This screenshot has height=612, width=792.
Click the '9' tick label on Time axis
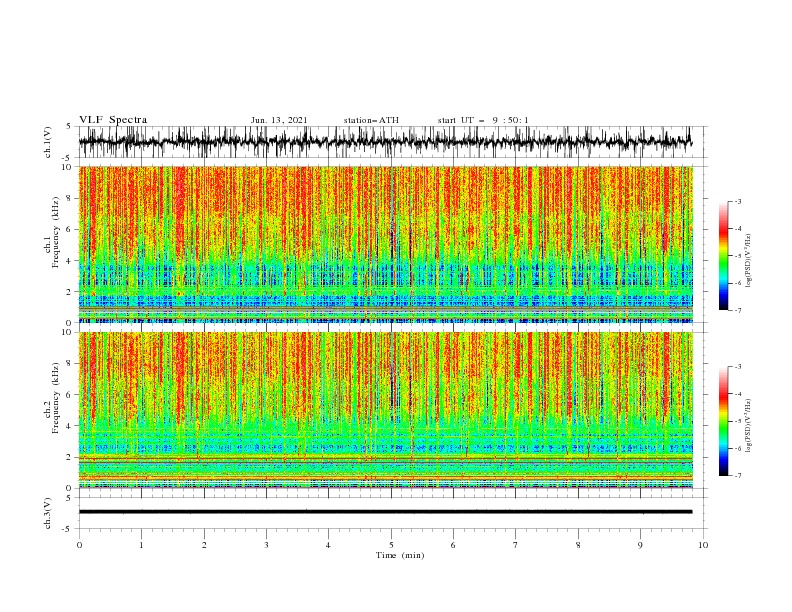tap(640, 545)
